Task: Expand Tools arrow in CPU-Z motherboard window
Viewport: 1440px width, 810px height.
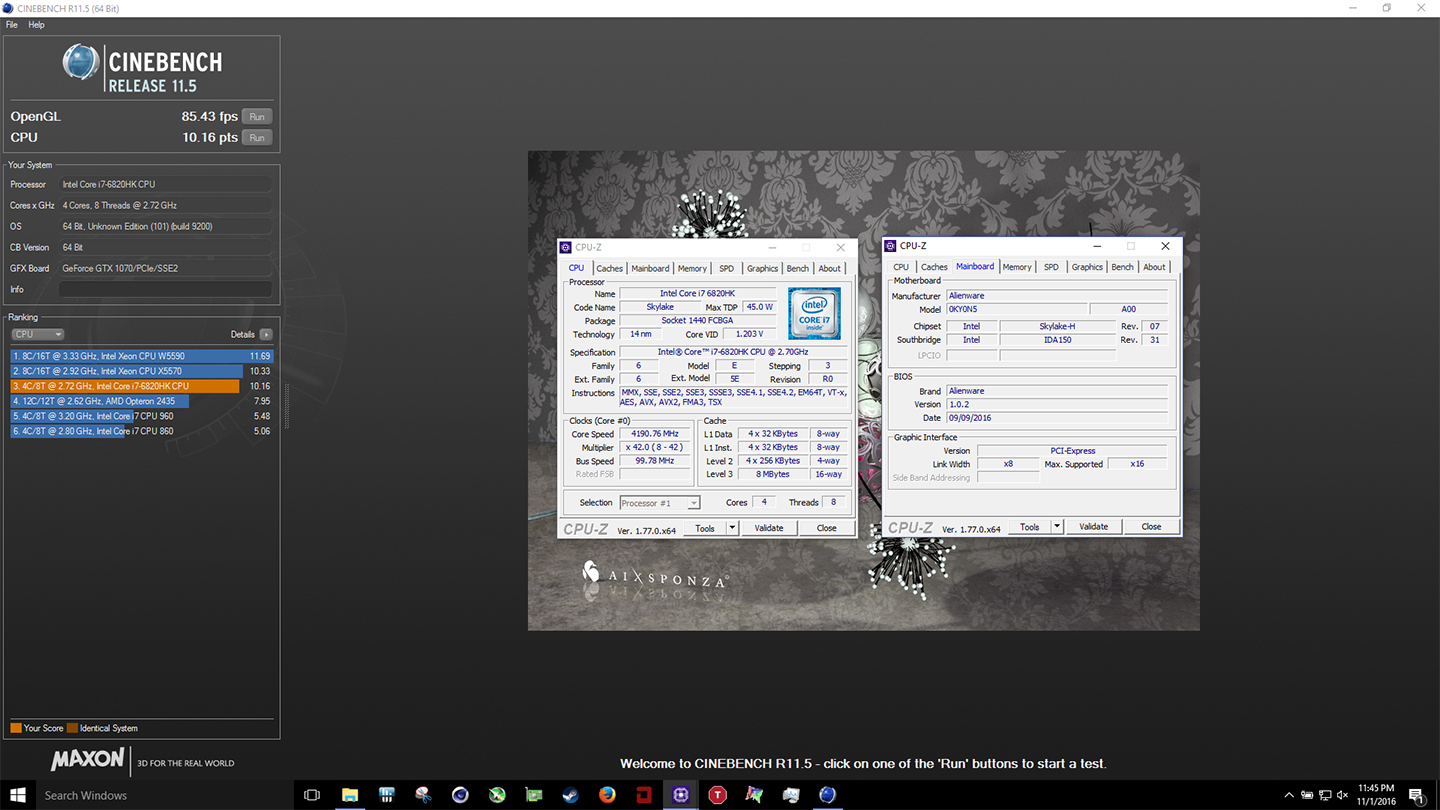Action: tap(1057, 527)
